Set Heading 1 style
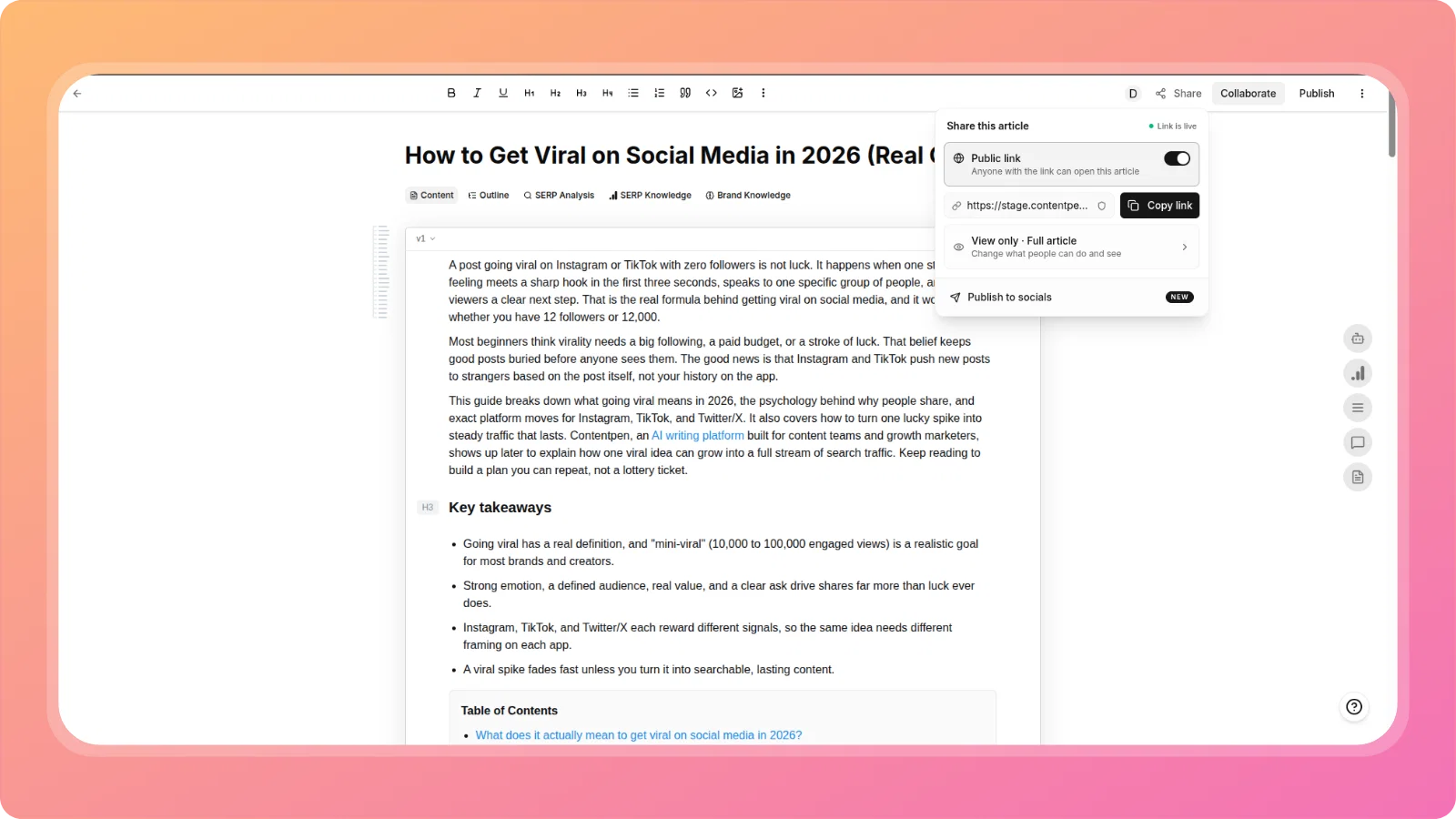 (x=530, y=93)
